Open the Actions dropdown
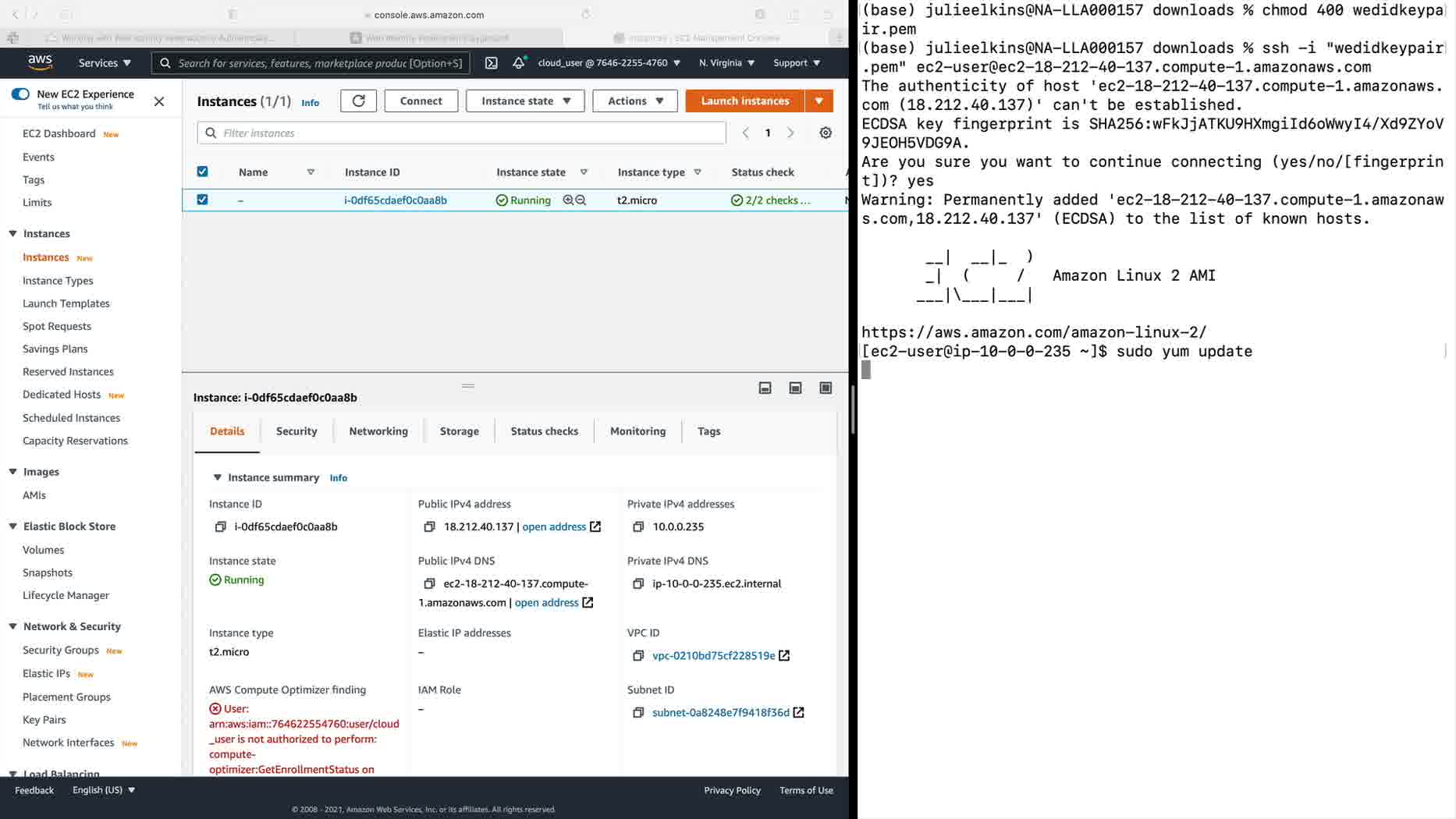This screenshot has width=1456, height=819. click(635, 101)
